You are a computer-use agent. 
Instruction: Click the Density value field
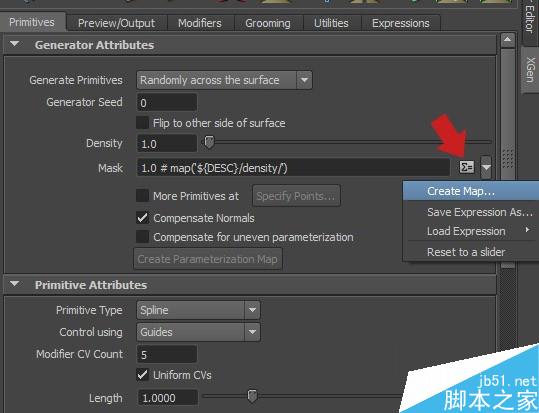pyautogui.click(x=167, y=143)
